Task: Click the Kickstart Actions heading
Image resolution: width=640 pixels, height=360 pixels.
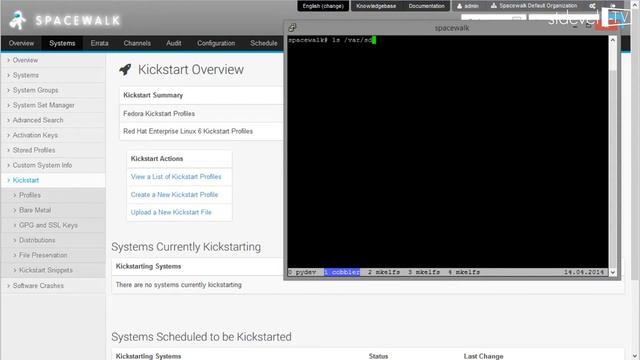Action: (157, 159)
